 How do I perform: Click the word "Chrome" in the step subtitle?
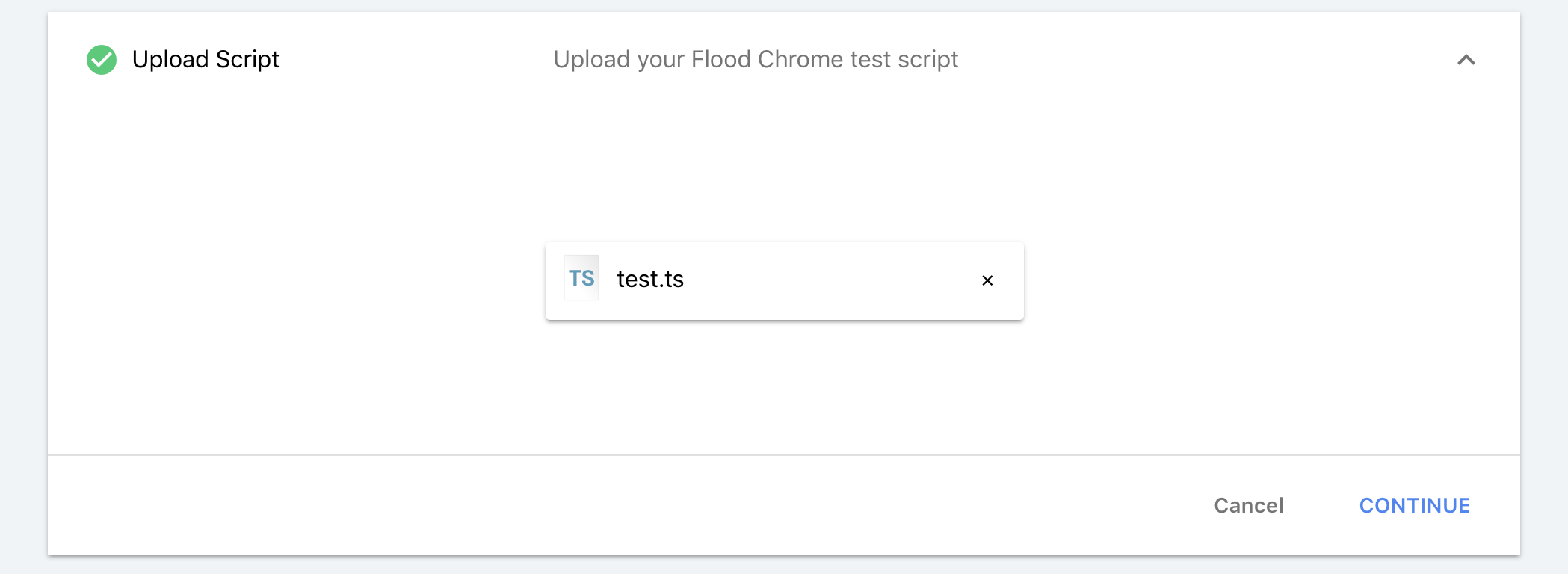coord(800,60)
